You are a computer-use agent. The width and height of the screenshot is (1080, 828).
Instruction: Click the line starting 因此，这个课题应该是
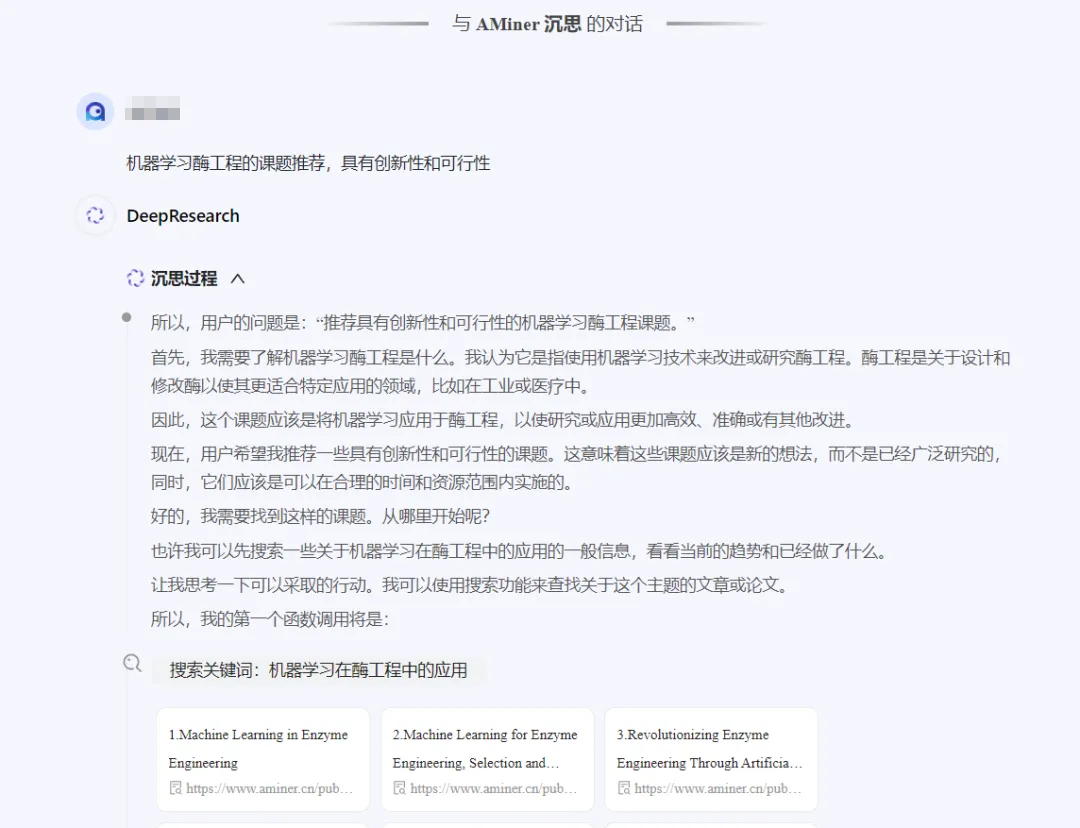[x=504, y=420]
